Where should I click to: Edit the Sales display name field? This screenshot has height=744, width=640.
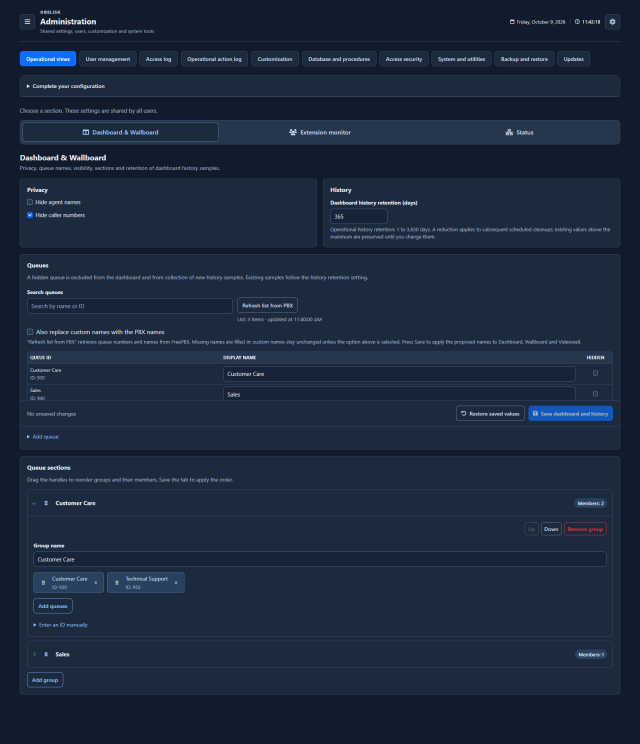click(399, 394)
